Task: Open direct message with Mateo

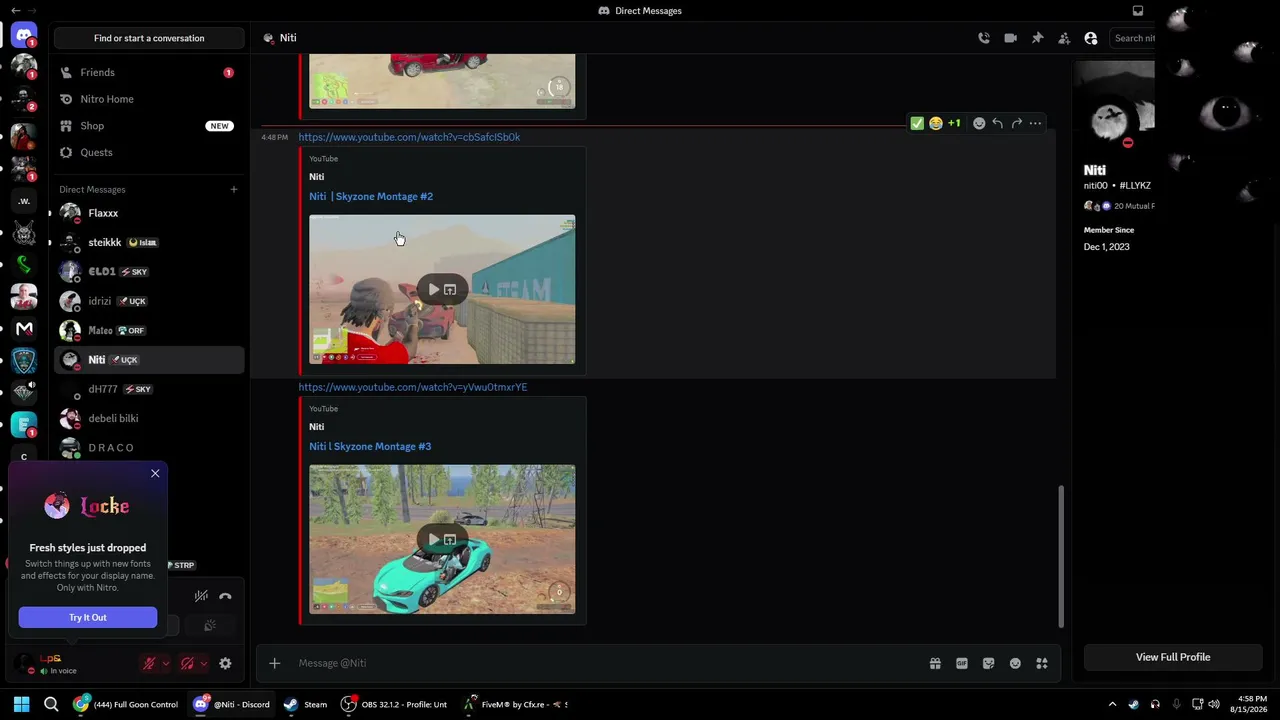Action: click(x=149, y=330)
